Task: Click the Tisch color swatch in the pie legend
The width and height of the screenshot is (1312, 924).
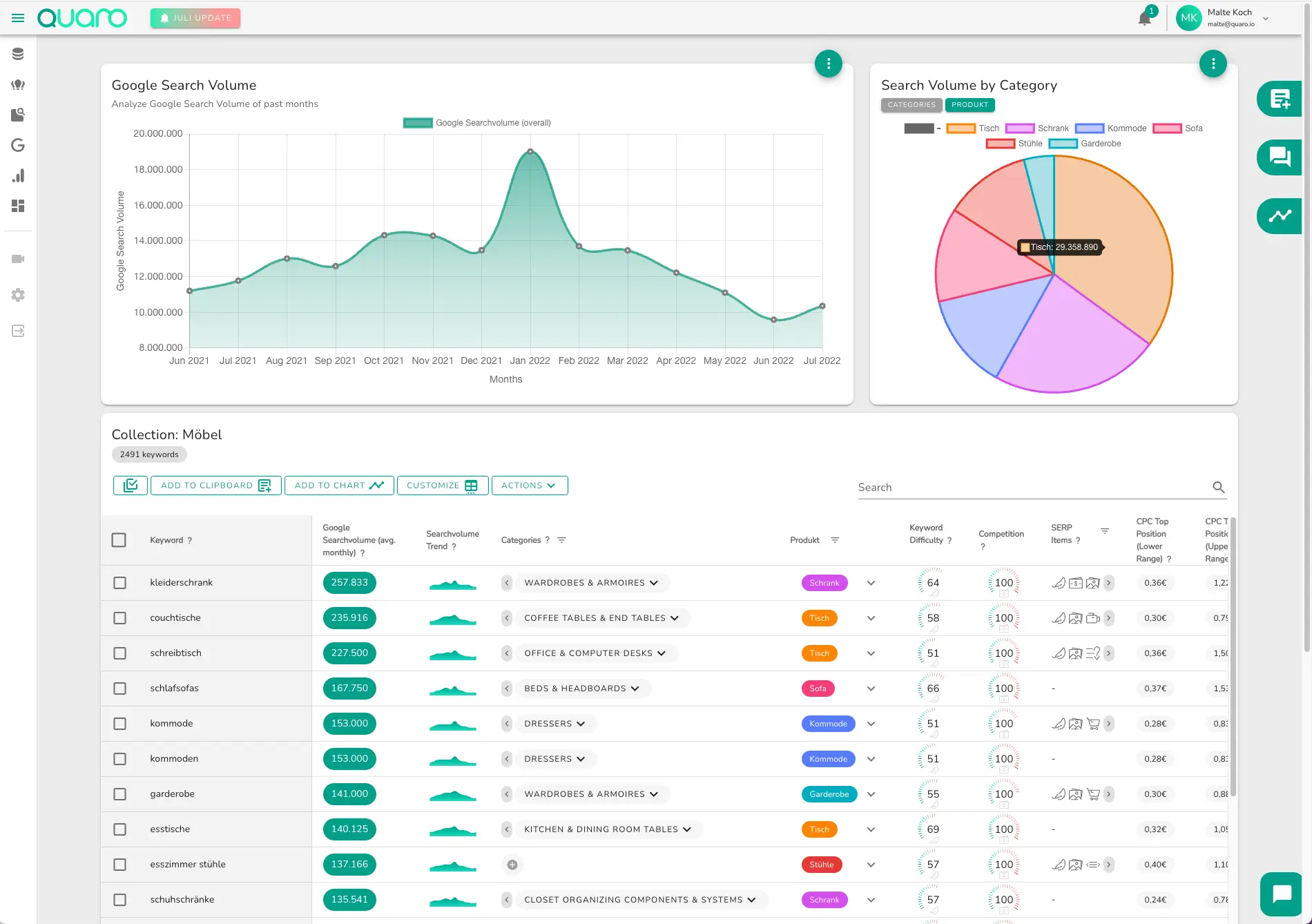Action: [960, 128]
